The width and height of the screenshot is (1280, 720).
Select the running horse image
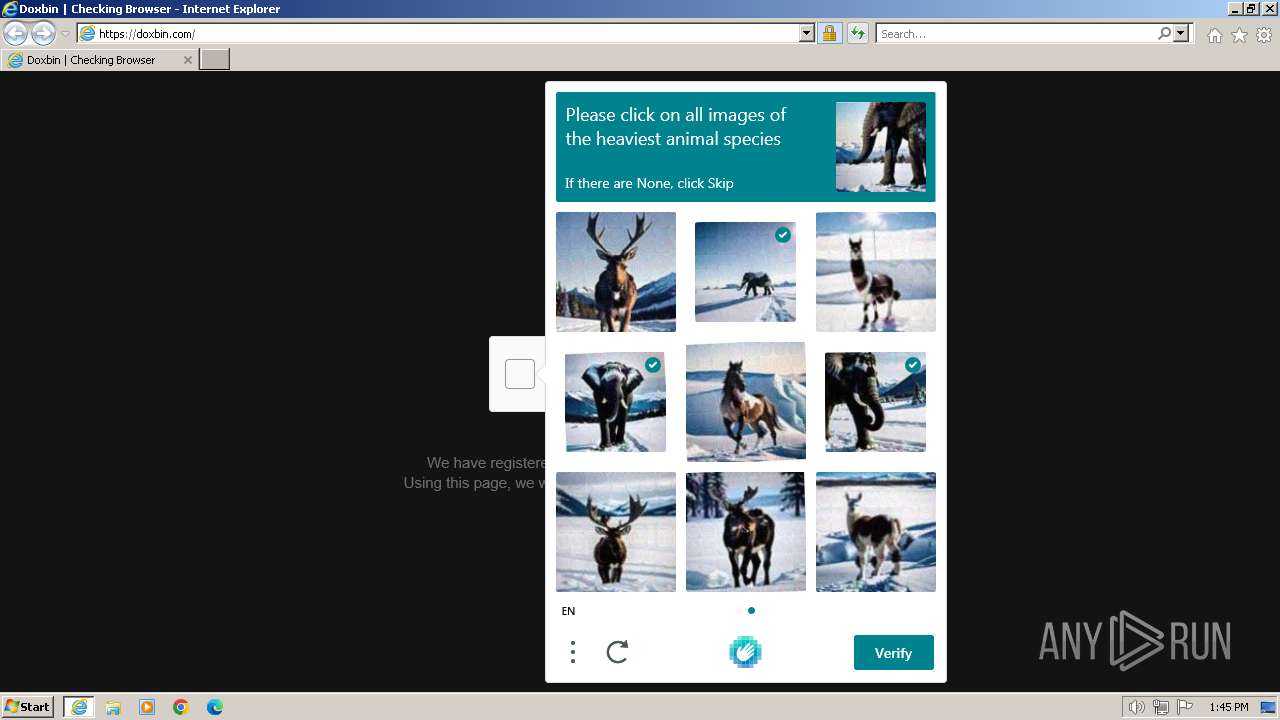click(x=746, y=402)
